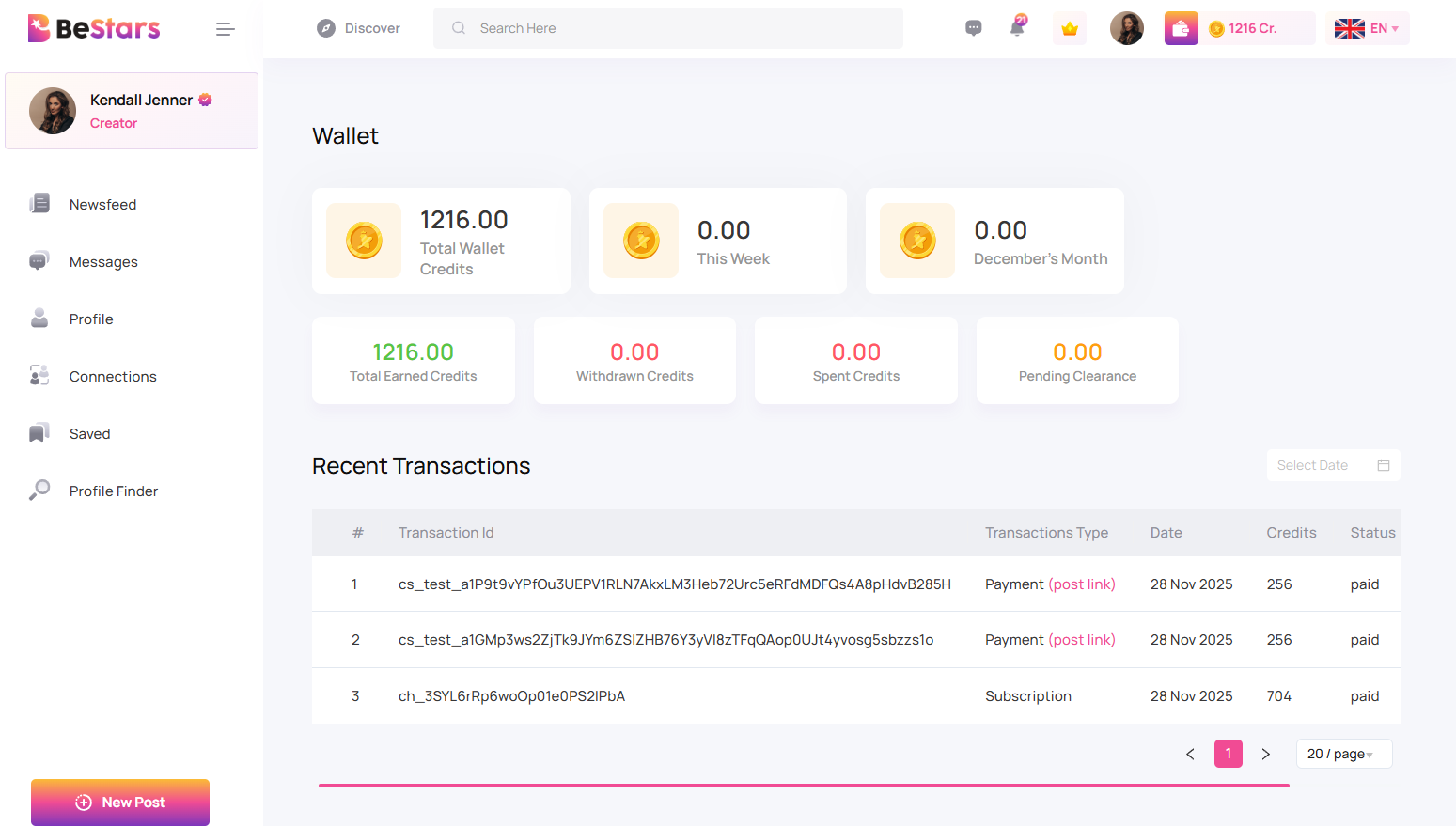Select the Newsfeed sidebar icon
Screen dimensions: 1456x826
pyautogui.click(x=39, y=203)
